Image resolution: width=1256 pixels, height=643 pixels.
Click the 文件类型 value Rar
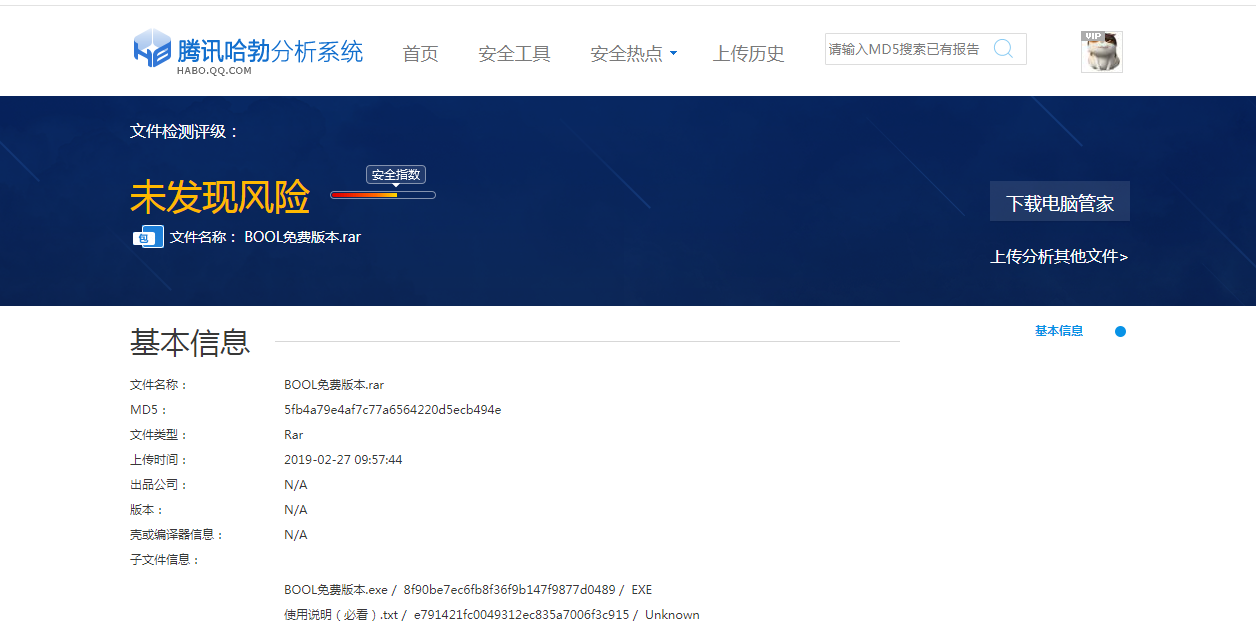pos(294,435)
